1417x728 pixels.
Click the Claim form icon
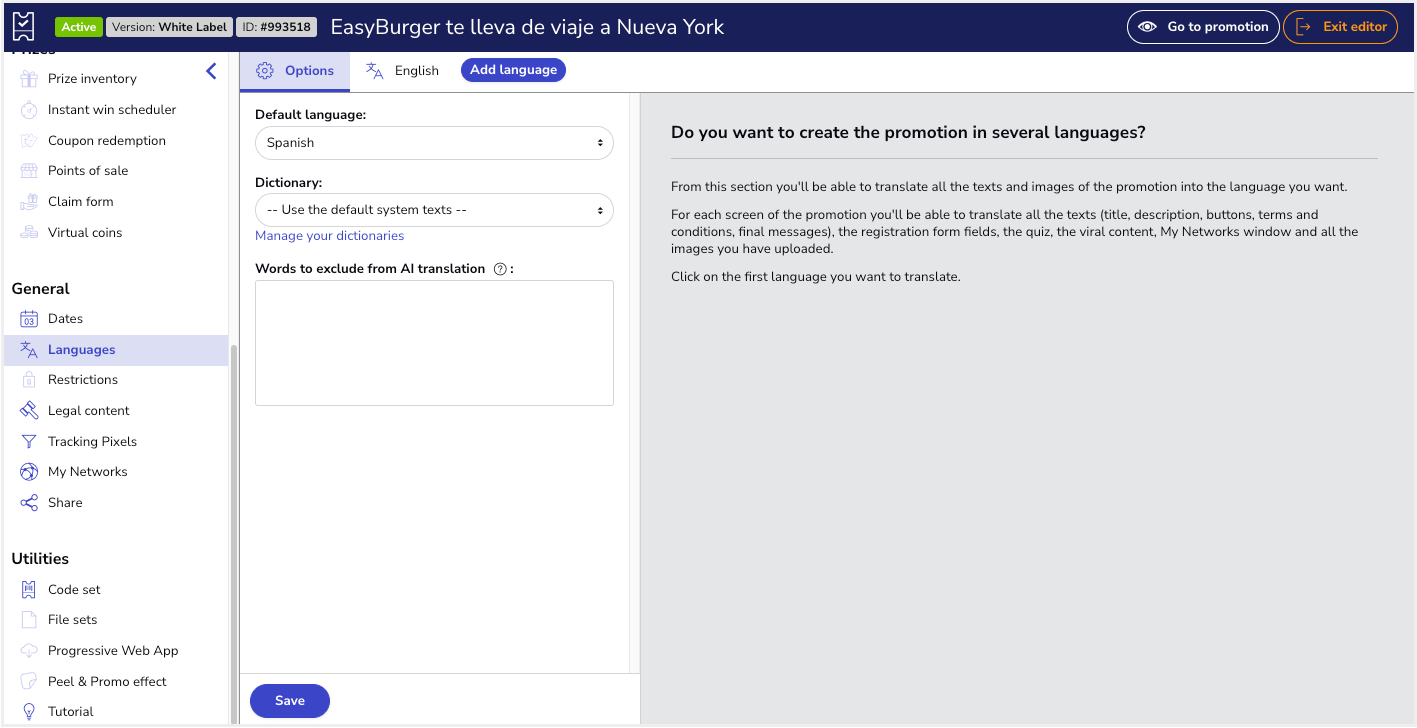pos(29,202)
